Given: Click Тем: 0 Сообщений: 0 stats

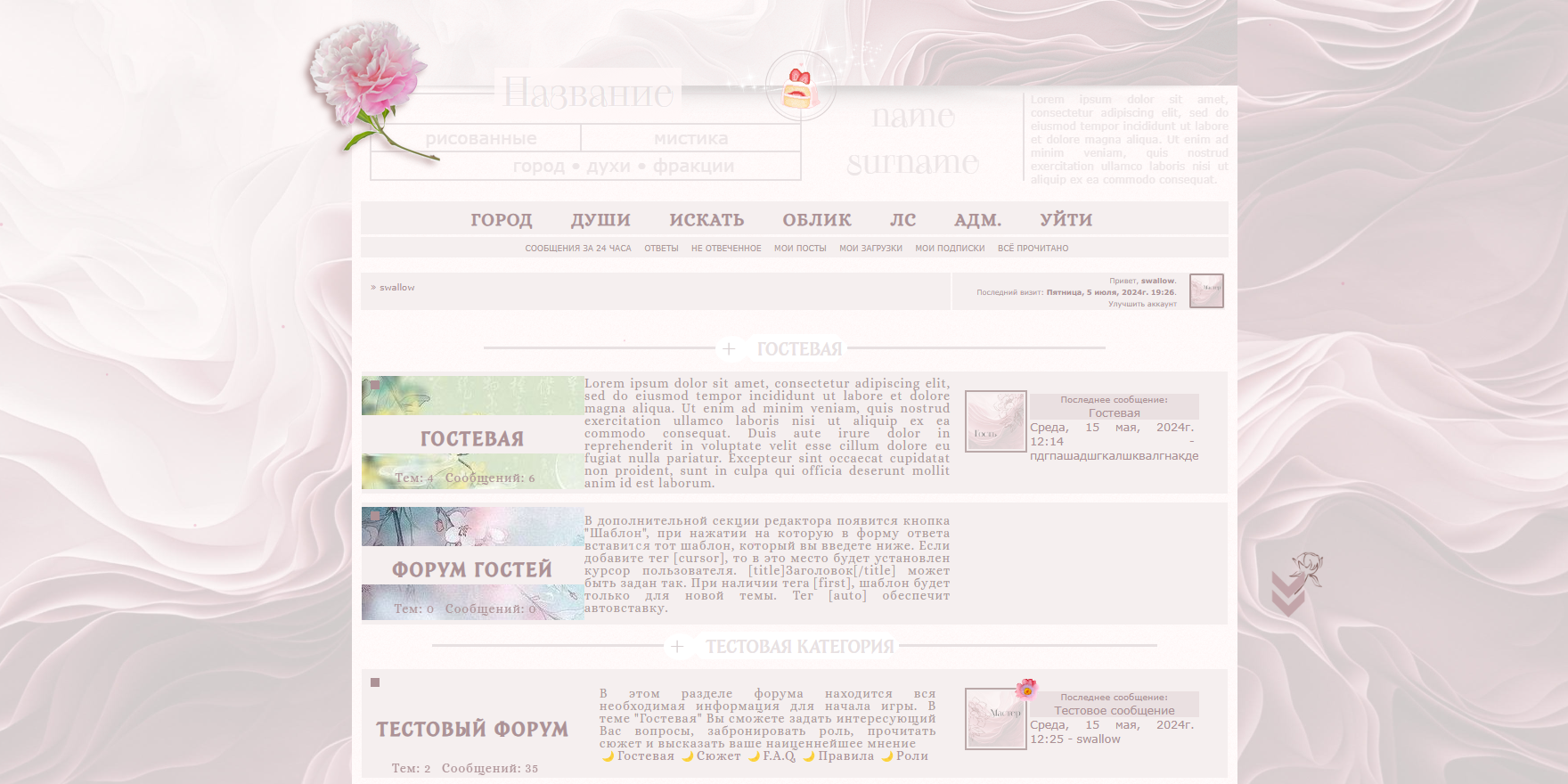Looking at the screenshot, I should [465, 609].
